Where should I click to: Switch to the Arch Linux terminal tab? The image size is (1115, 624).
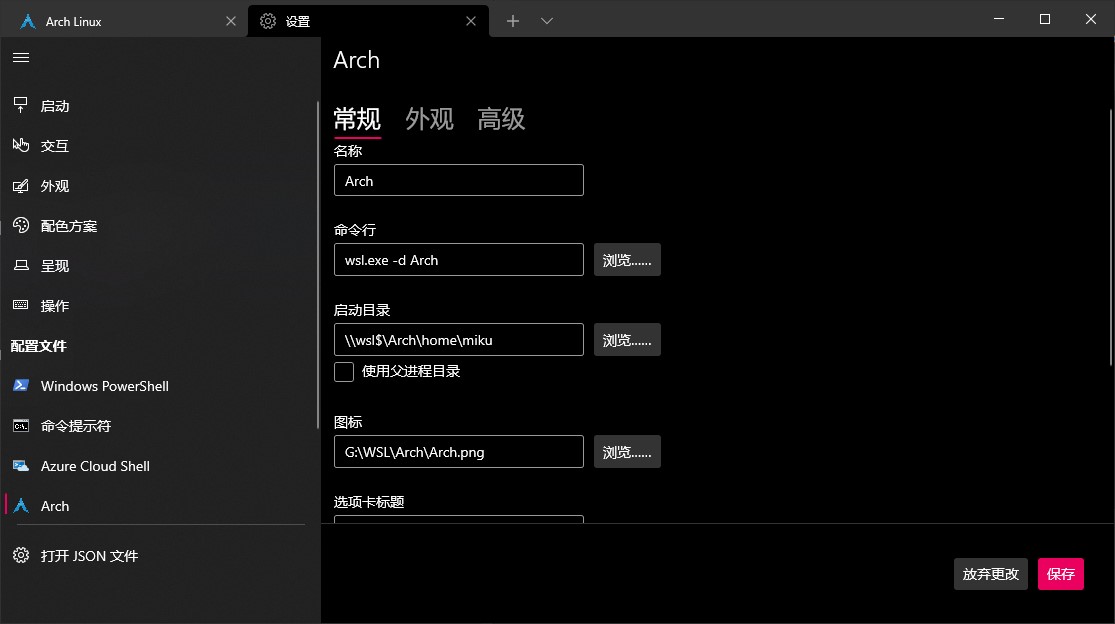[x=124, y=21]
